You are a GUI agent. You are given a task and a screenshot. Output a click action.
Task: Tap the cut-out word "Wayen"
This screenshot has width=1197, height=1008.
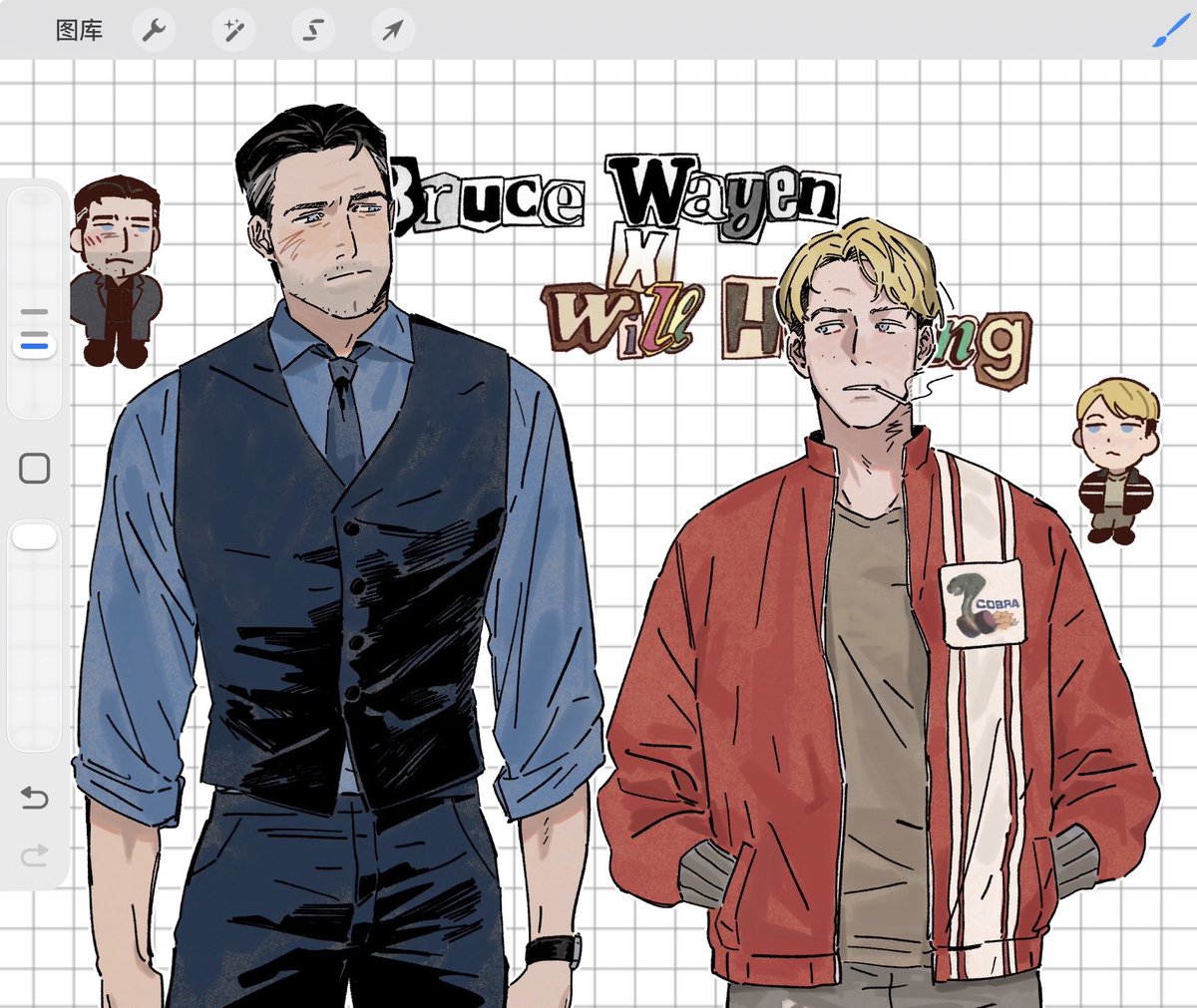coord(724,196)
